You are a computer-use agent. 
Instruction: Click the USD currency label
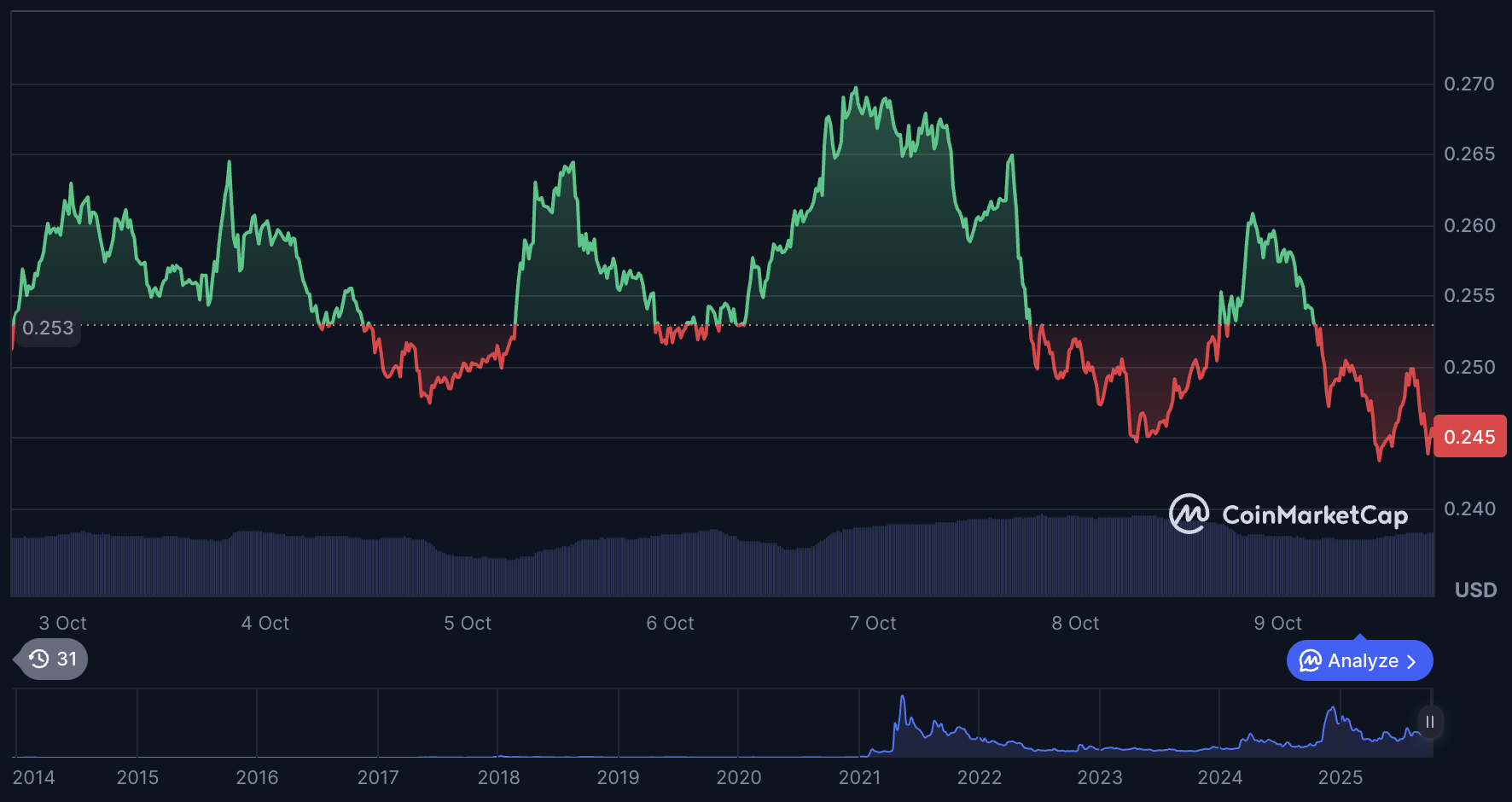click(1475, 590)
